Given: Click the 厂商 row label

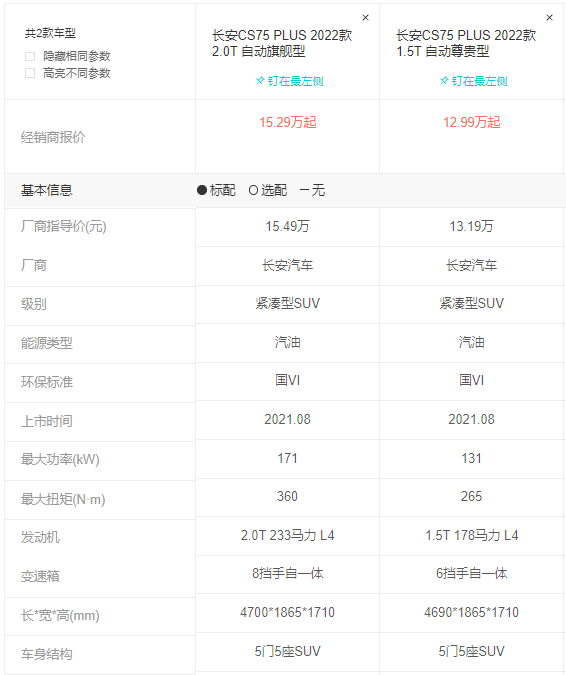Looking at the screenshot, I should (34, 265).
